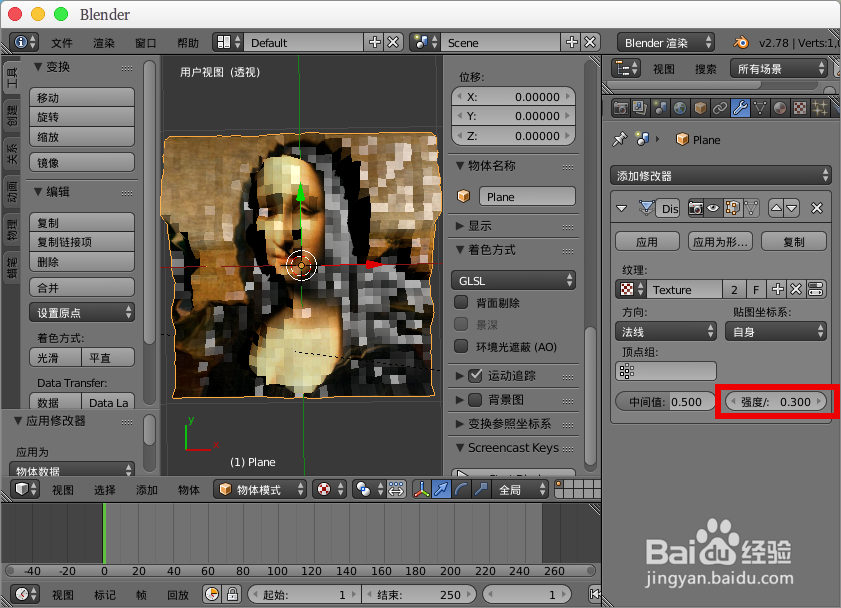Enable the 背景图 checkbox
The height and width of the screenshot is (608, 841).
[x=475, y=399]
